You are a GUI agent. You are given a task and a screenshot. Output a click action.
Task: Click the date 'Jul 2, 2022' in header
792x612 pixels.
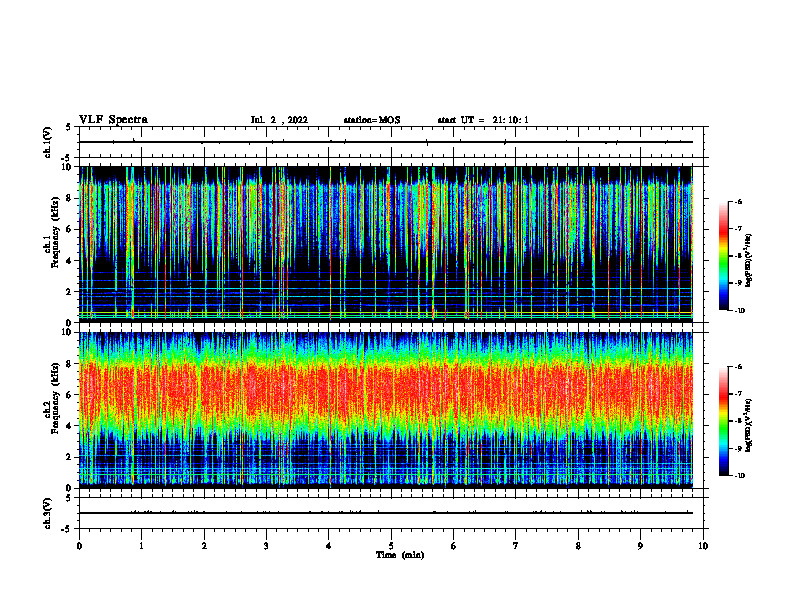(x=279, y=120)
